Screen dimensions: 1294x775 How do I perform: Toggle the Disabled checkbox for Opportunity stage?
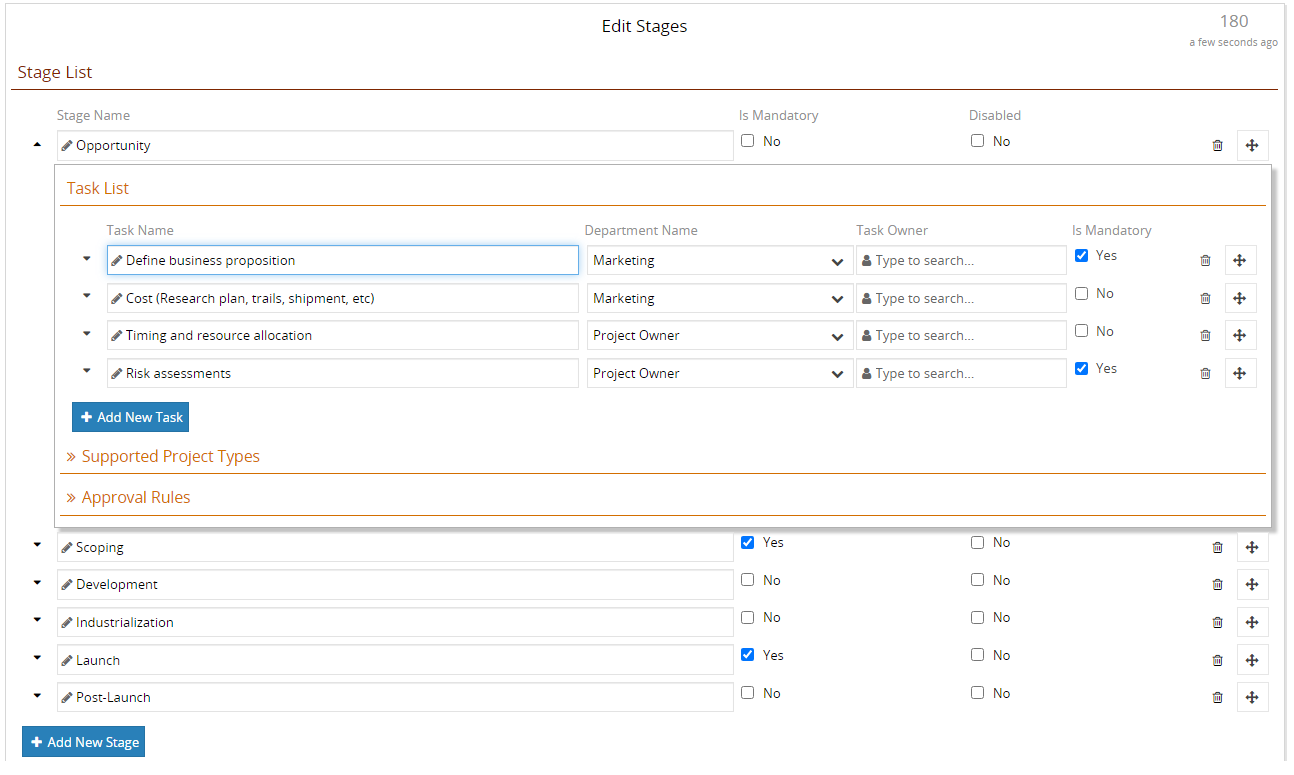(978, 141)
